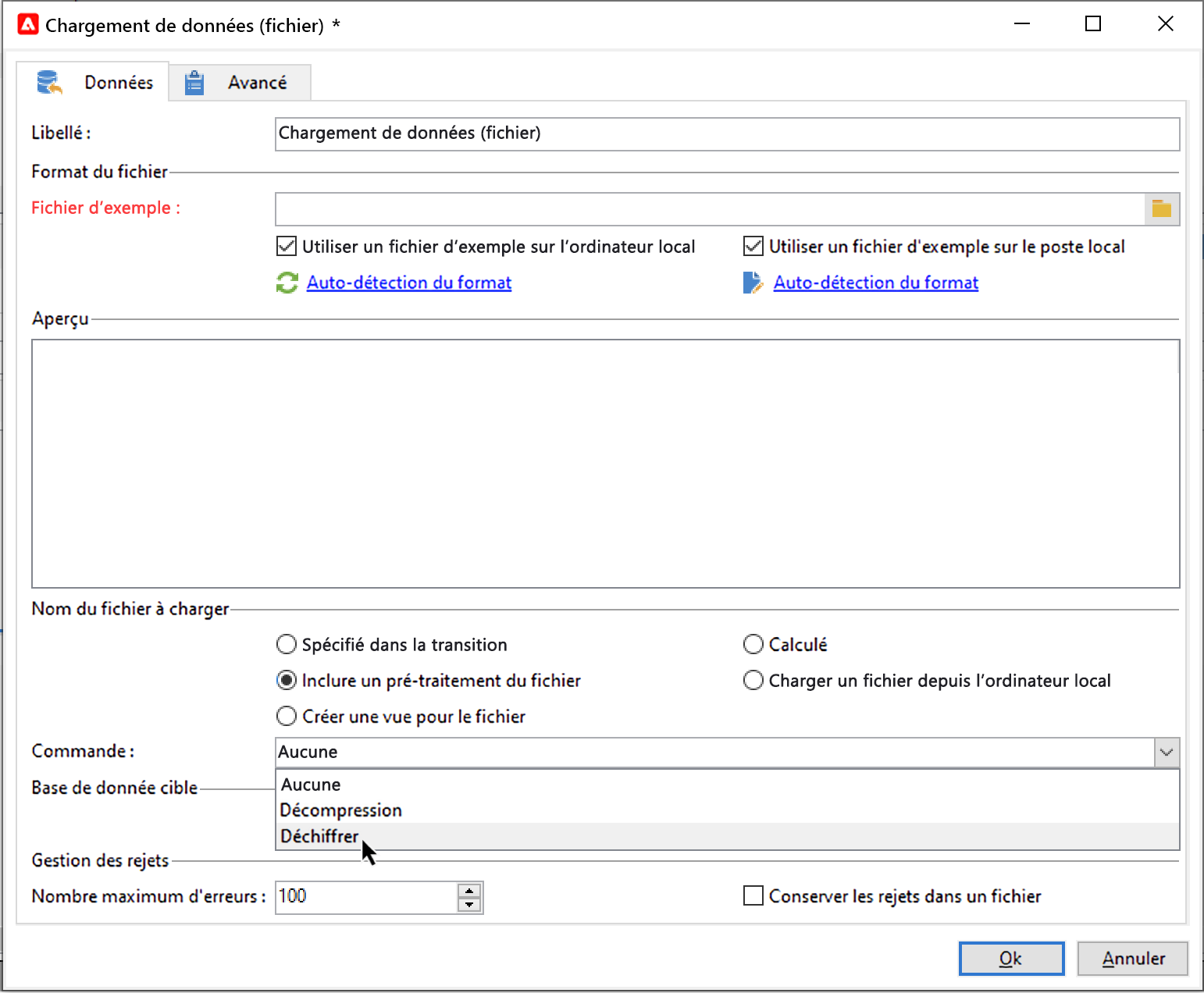The height and width of the screenshot is (993, 1204).
Task: Click the 'Nombre maximum d'erreurs' field
Action: [x=366, y=897]
